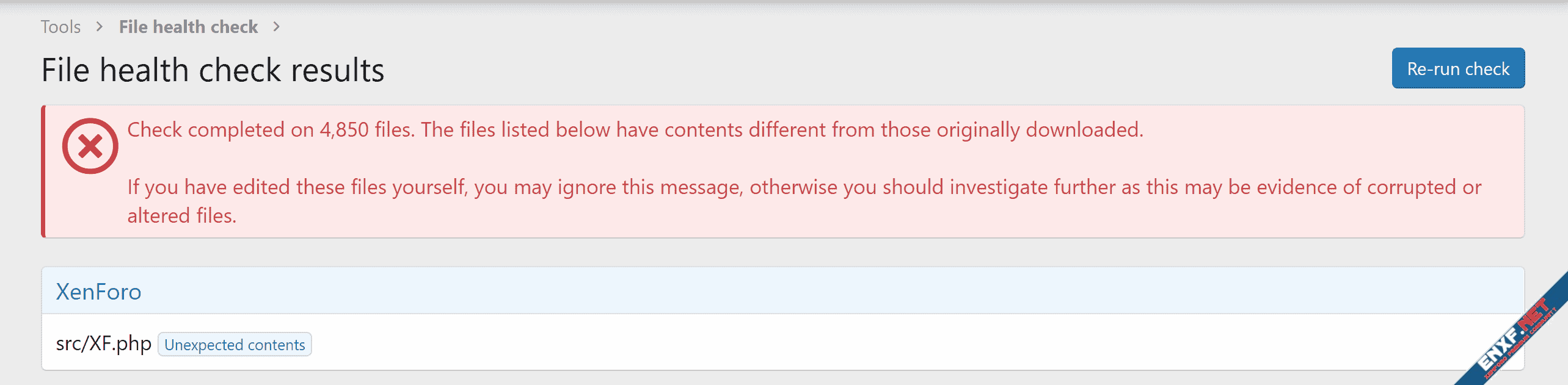Screen dimensions: 1568x385
Task: Open the XenForo section heading link
Action: click(98, 292)
